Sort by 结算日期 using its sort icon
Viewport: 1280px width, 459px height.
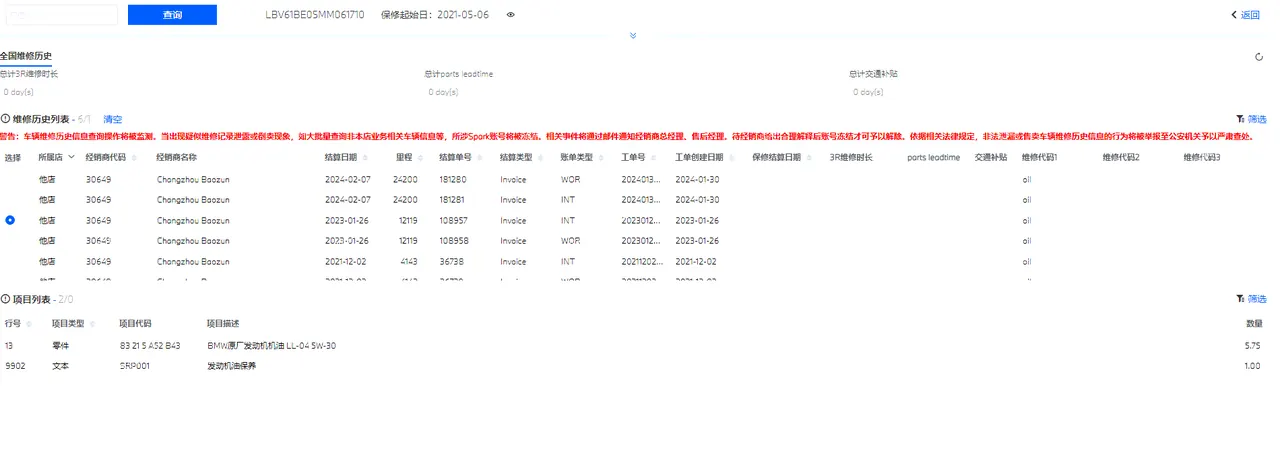pos(366,158)
